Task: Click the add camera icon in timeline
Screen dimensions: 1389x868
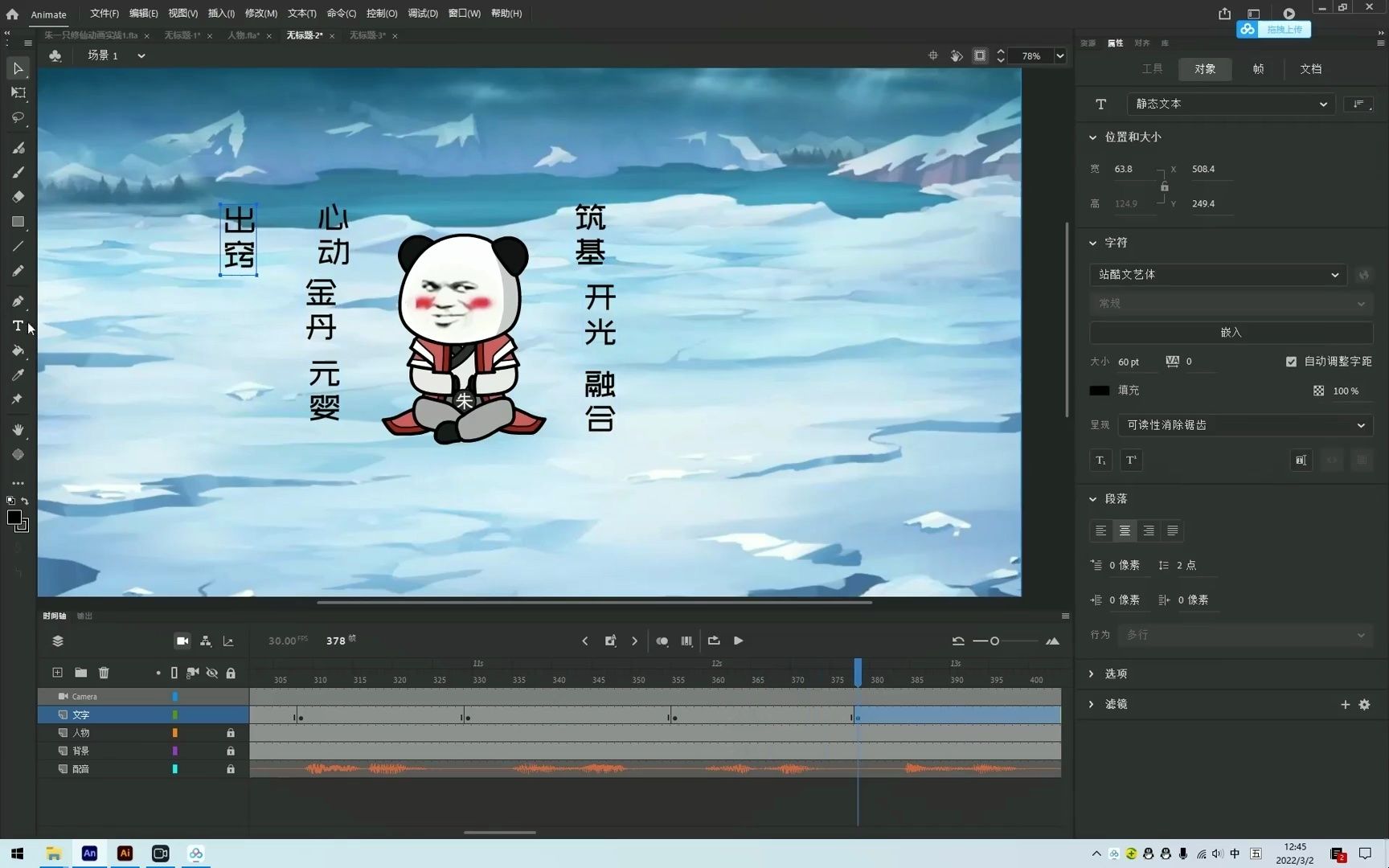Action: 182,641
